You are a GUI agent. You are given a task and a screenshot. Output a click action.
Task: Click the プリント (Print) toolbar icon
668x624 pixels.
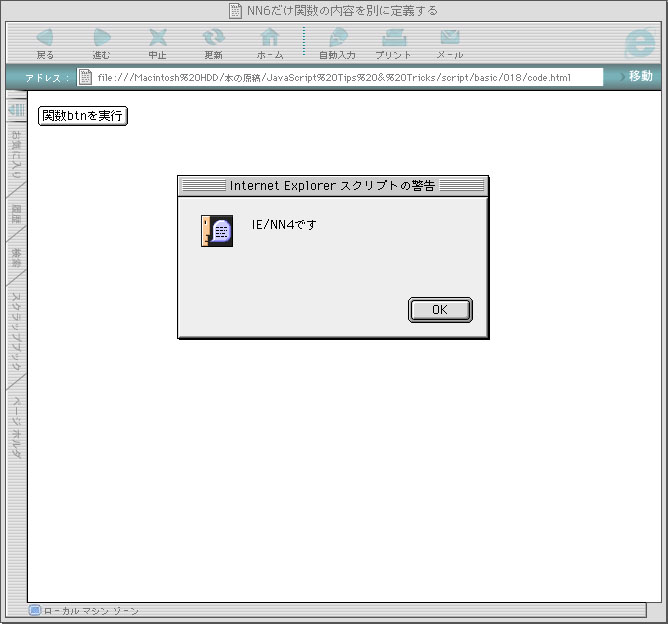coord(394,38)
